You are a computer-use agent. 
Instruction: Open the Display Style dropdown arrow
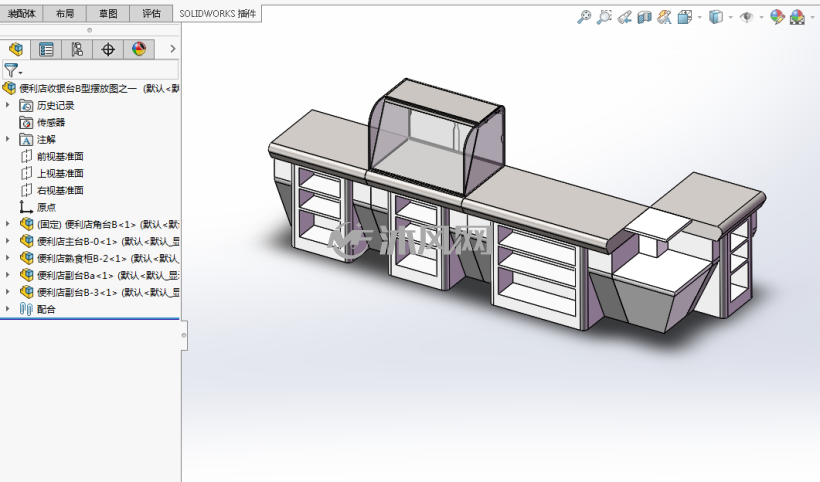click(731, 17)
